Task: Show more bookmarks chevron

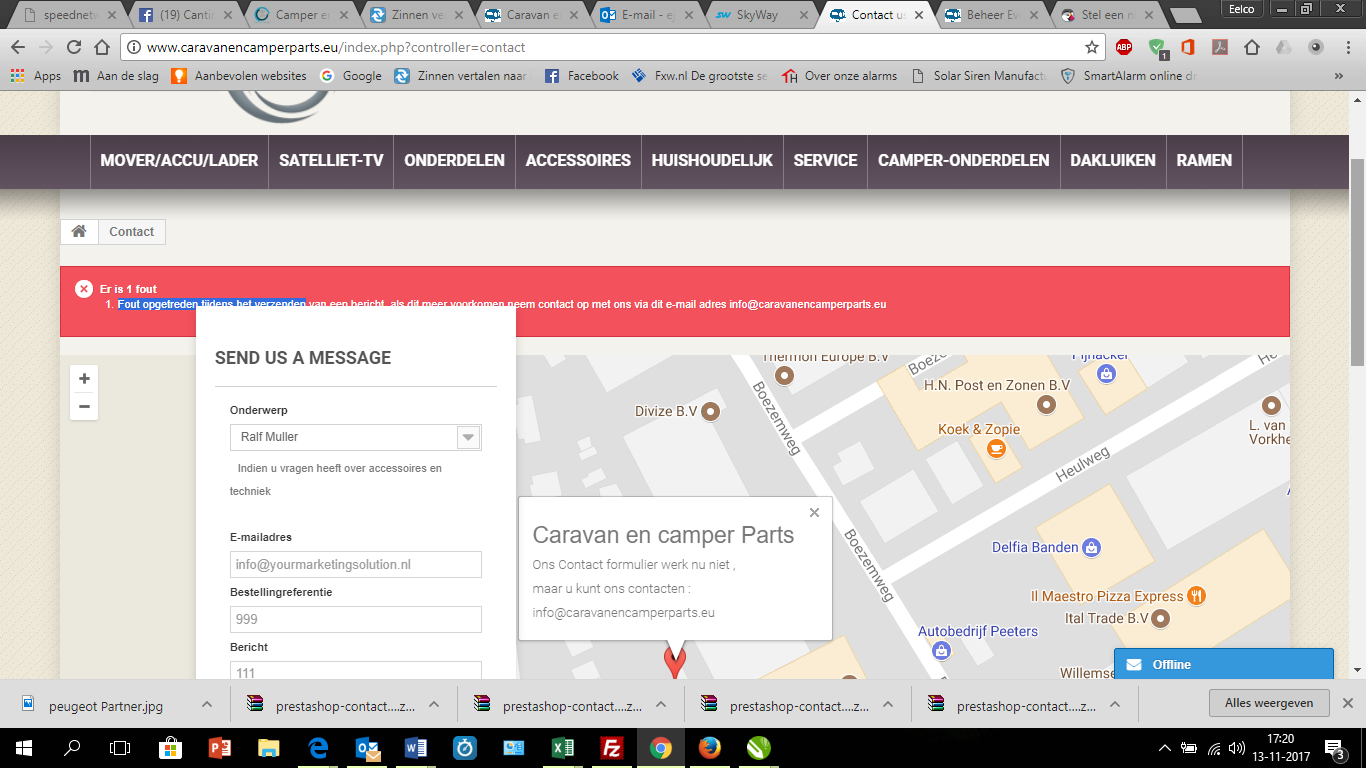Action: click(x=1339, y=76)
